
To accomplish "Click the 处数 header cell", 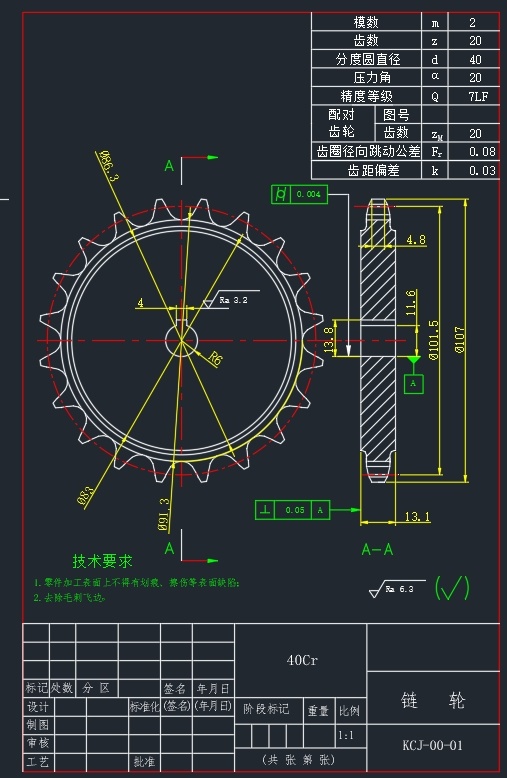I will [x=62, y=688].
